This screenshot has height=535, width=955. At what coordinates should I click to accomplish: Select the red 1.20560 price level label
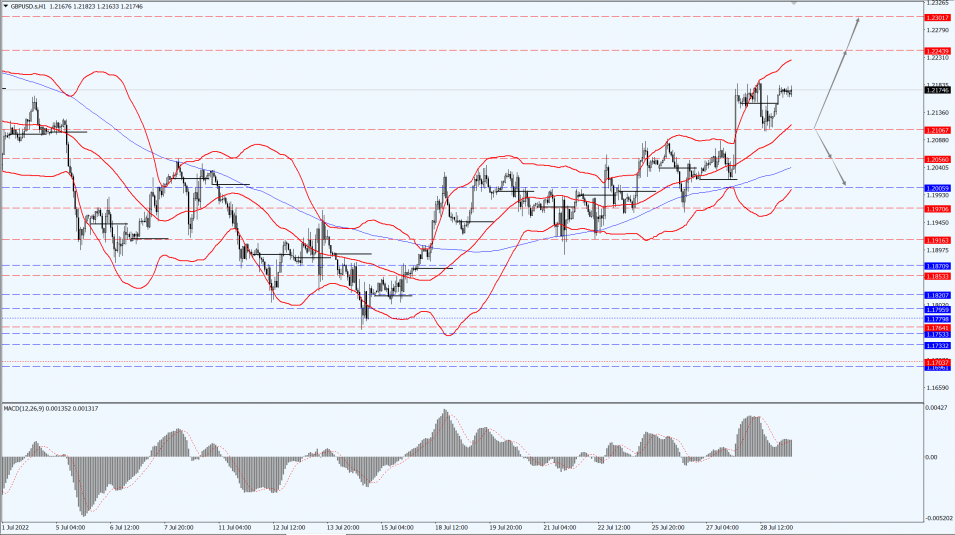pos(937,158)
